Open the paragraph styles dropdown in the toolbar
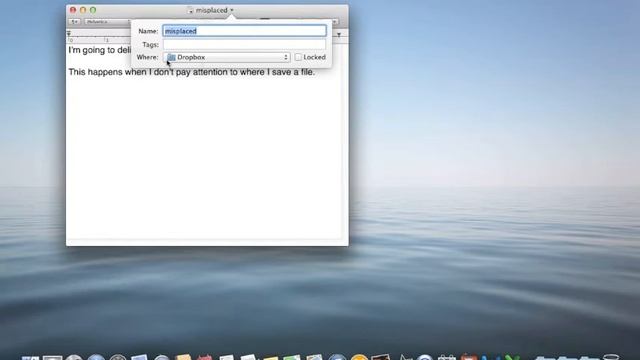Screen dimensions: 640x360 point(74,21)
